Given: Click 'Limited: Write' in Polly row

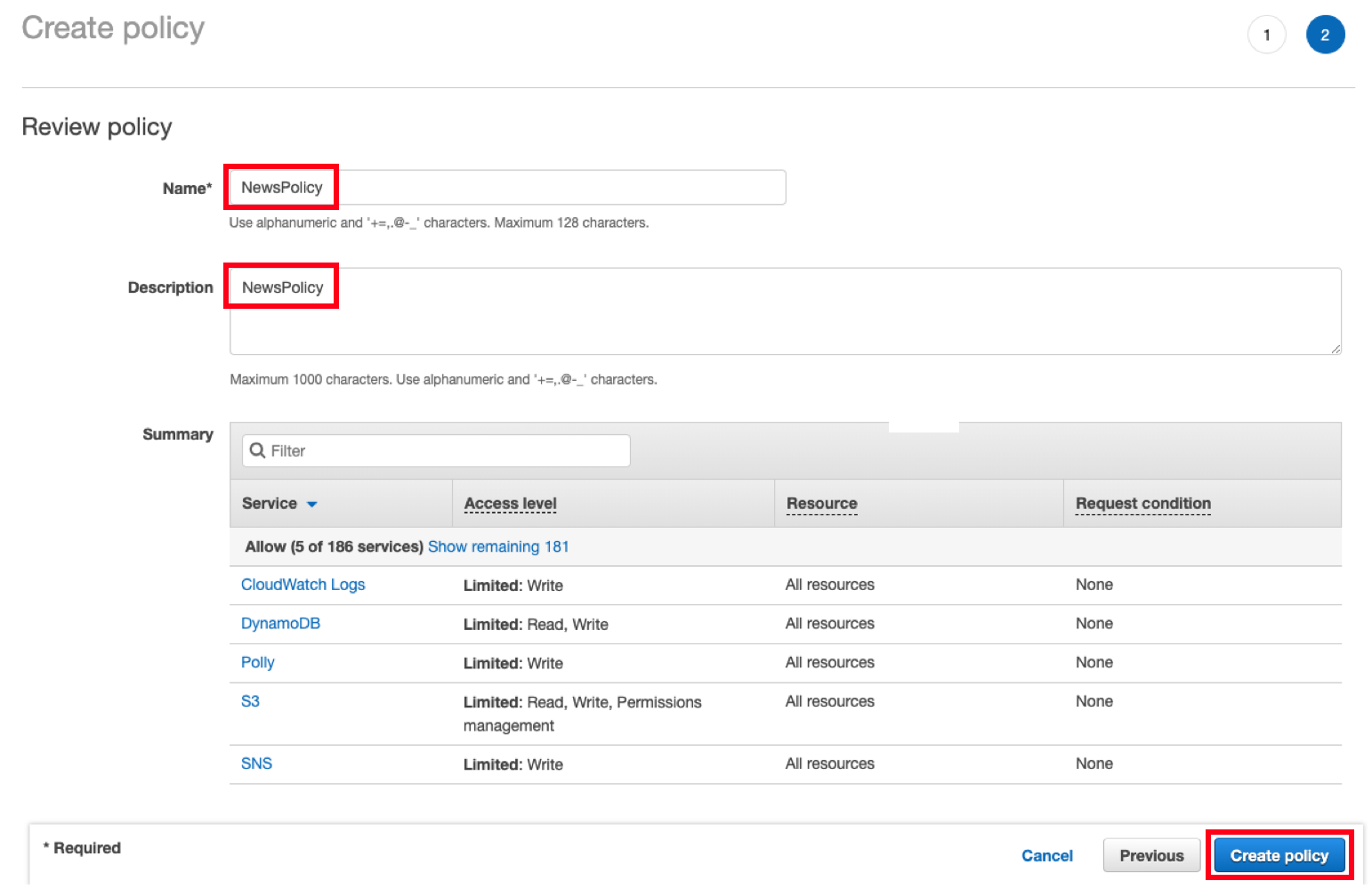Looking at the screenshot, I should (x=513, y=664).
